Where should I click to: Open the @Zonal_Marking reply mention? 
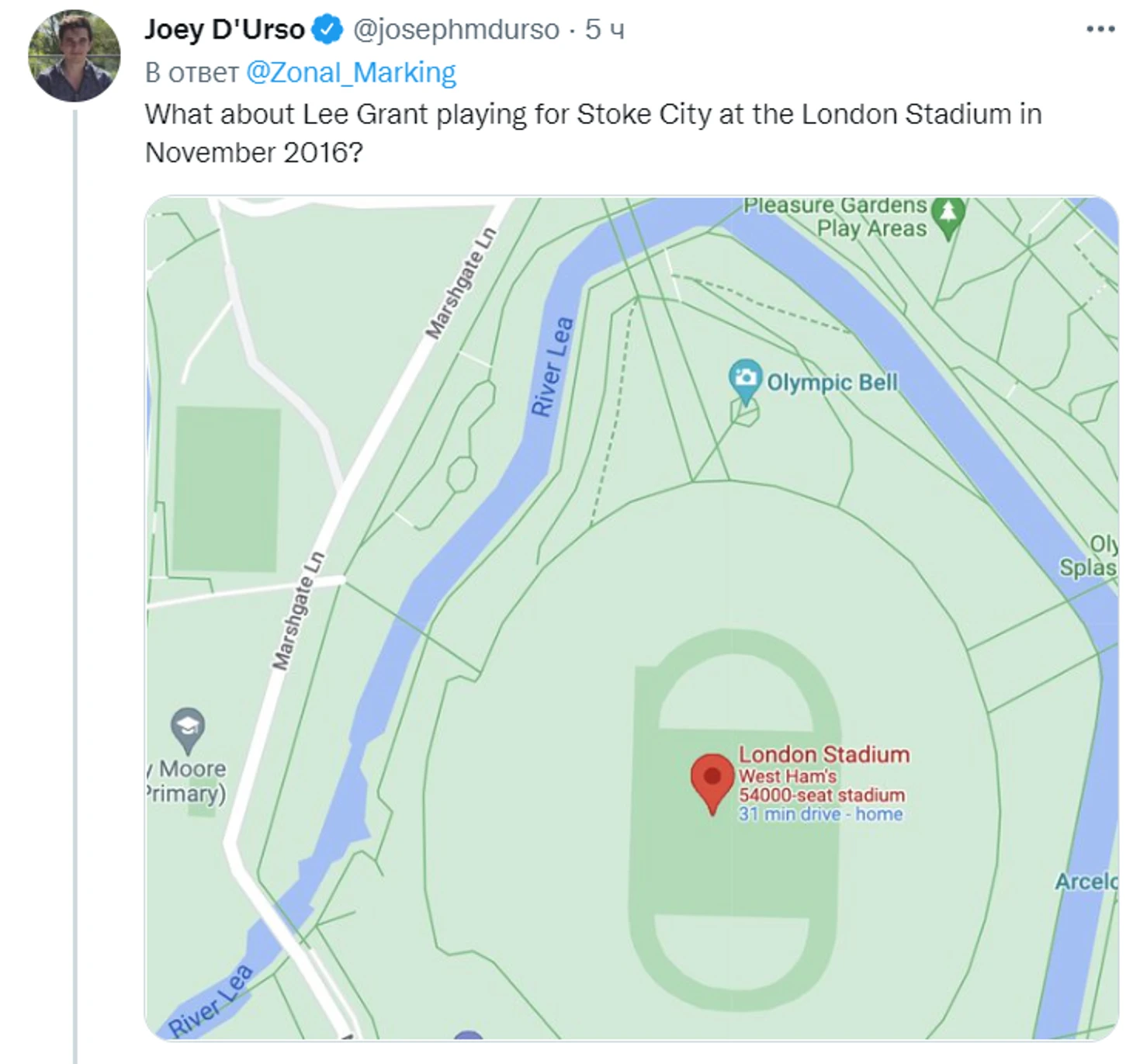tap(352, 72)
